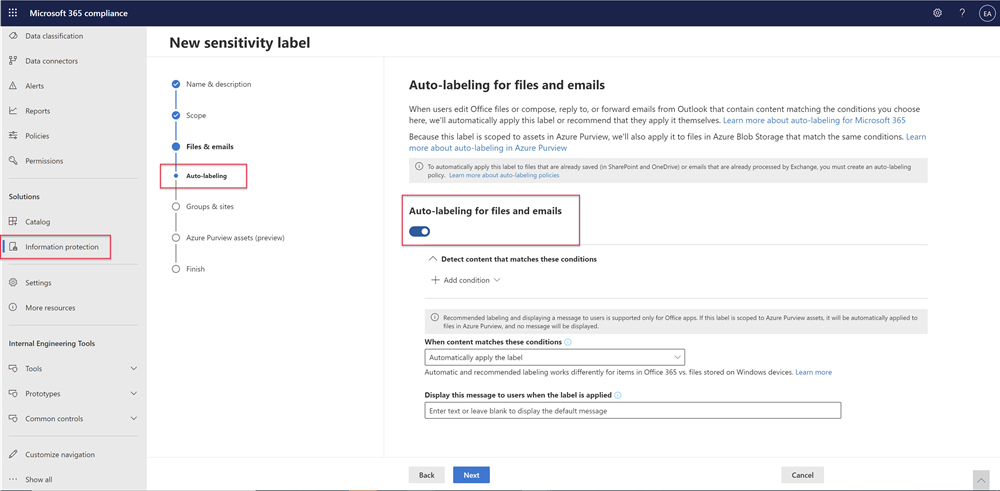Click the Information protection lock icon
Screen dimensions: 1000x491
[13, 247]
